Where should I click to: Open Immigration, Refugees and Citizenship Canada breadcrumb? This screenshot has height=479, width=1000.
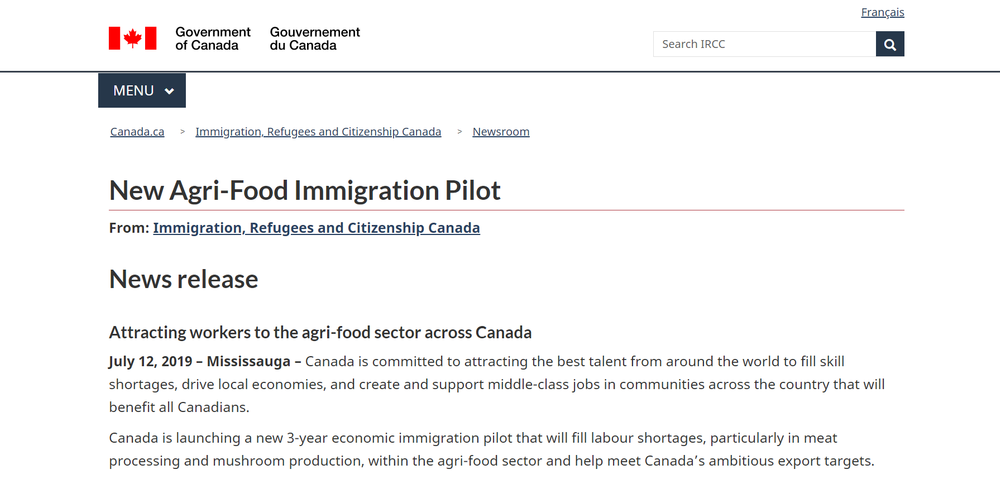[318, 131]
